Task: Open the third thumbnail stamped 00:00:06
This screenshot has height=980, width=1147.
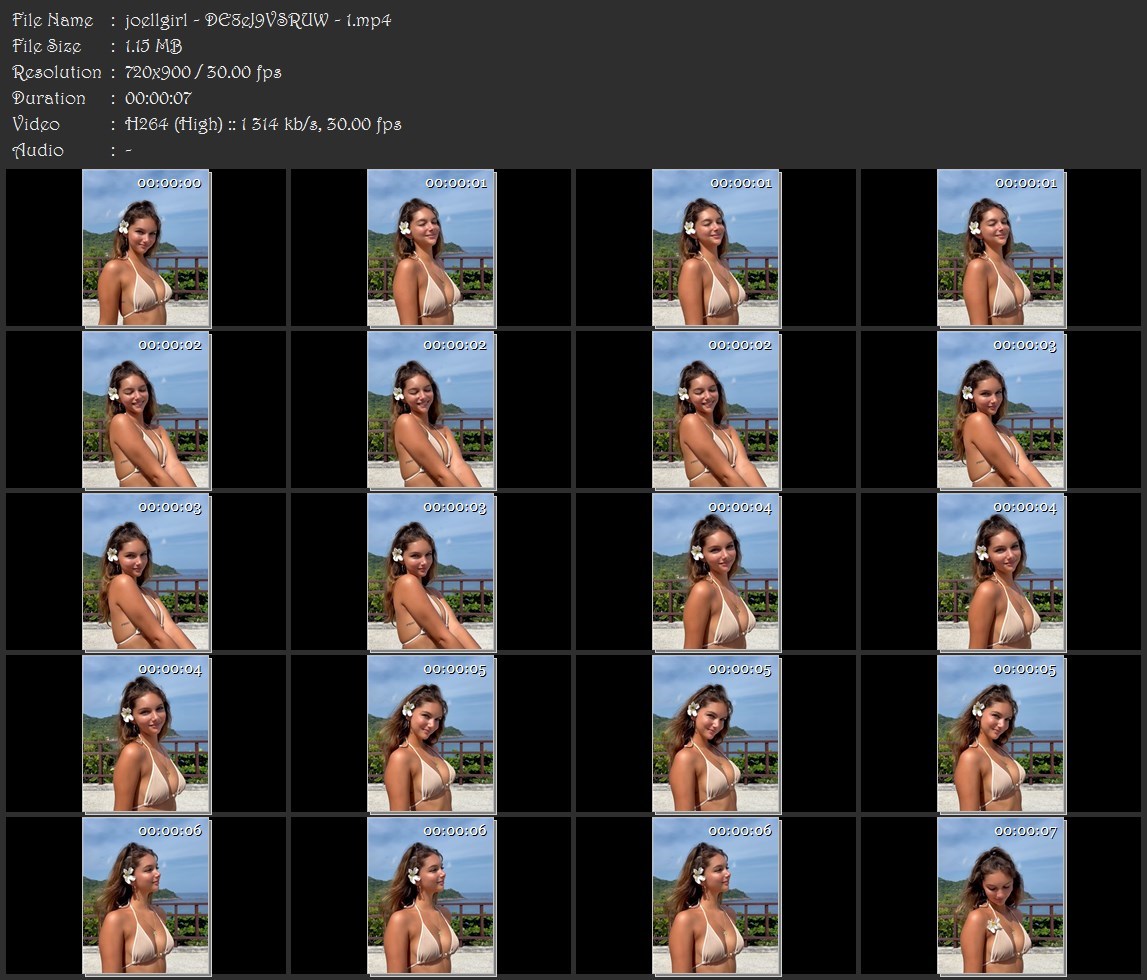Action: (716, 896)
